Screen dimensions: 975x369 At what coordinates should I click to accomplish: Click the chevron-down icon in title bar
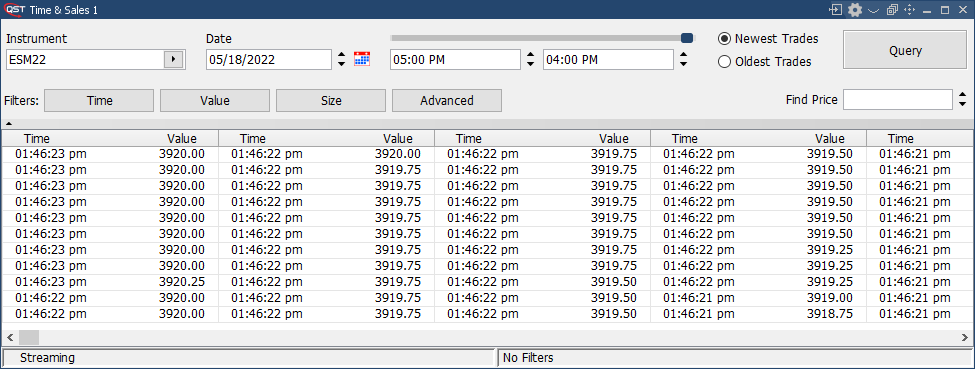point(873,11)
